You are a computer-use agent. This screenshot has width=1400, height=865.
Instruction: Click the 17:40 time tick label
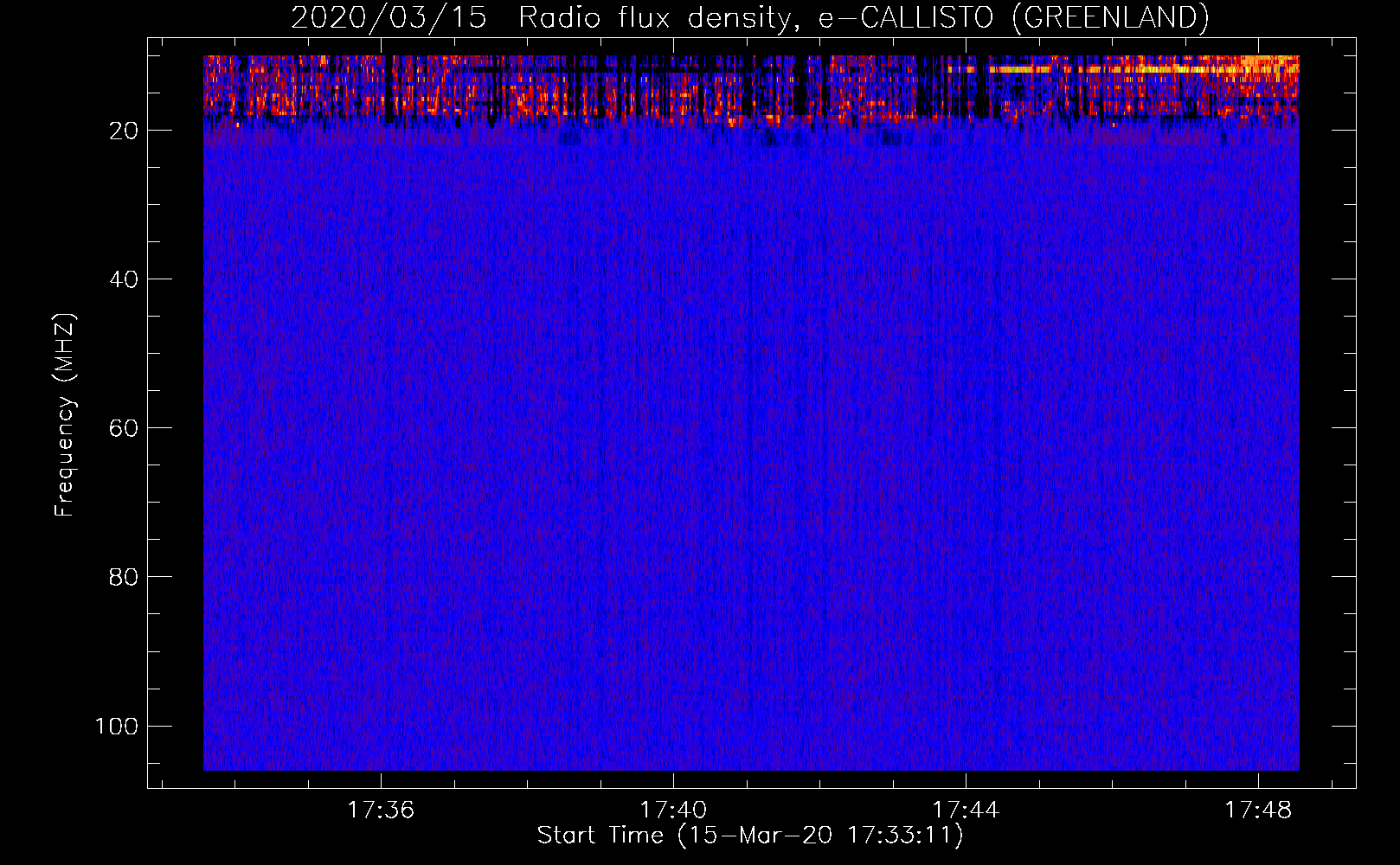(673, 810)
